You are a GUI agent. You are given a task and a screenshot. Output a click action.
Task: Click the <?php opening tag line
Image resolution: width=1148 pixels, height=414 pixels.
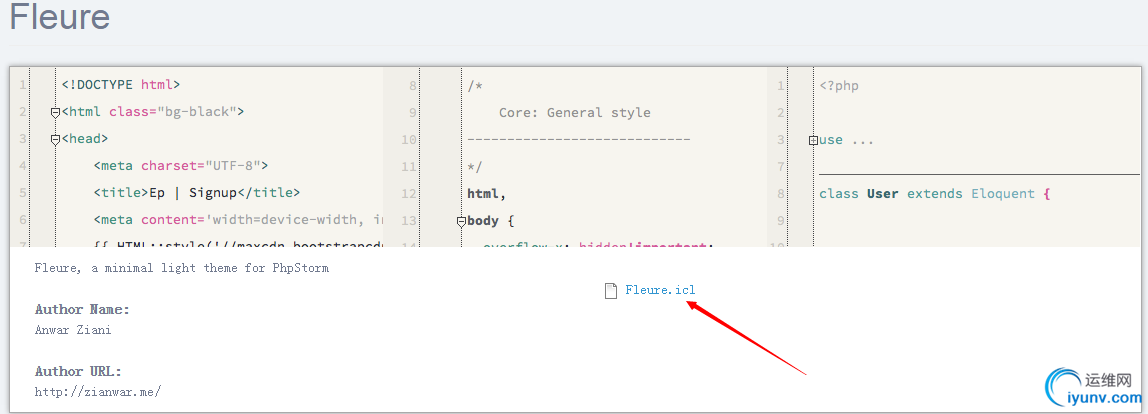pos(839,86)
